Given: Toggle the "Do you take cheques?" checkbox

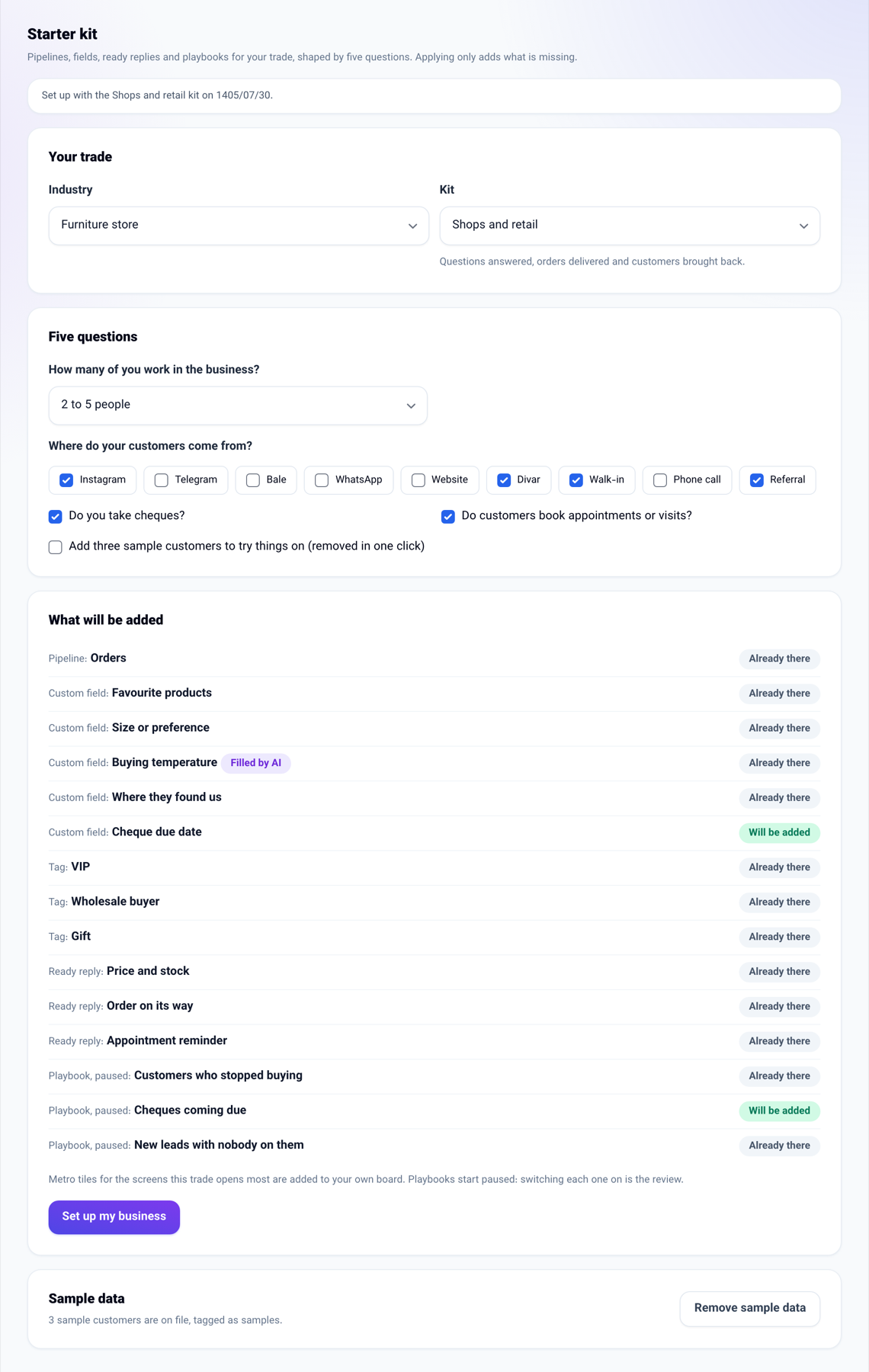Looking at the screenshot, I should point(56,517).
